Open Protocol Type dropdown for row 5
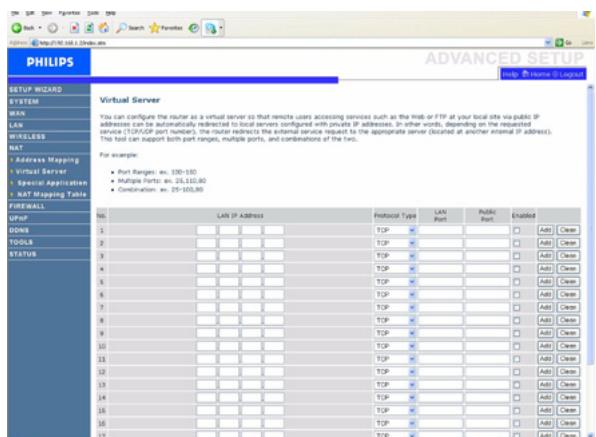 412,282
